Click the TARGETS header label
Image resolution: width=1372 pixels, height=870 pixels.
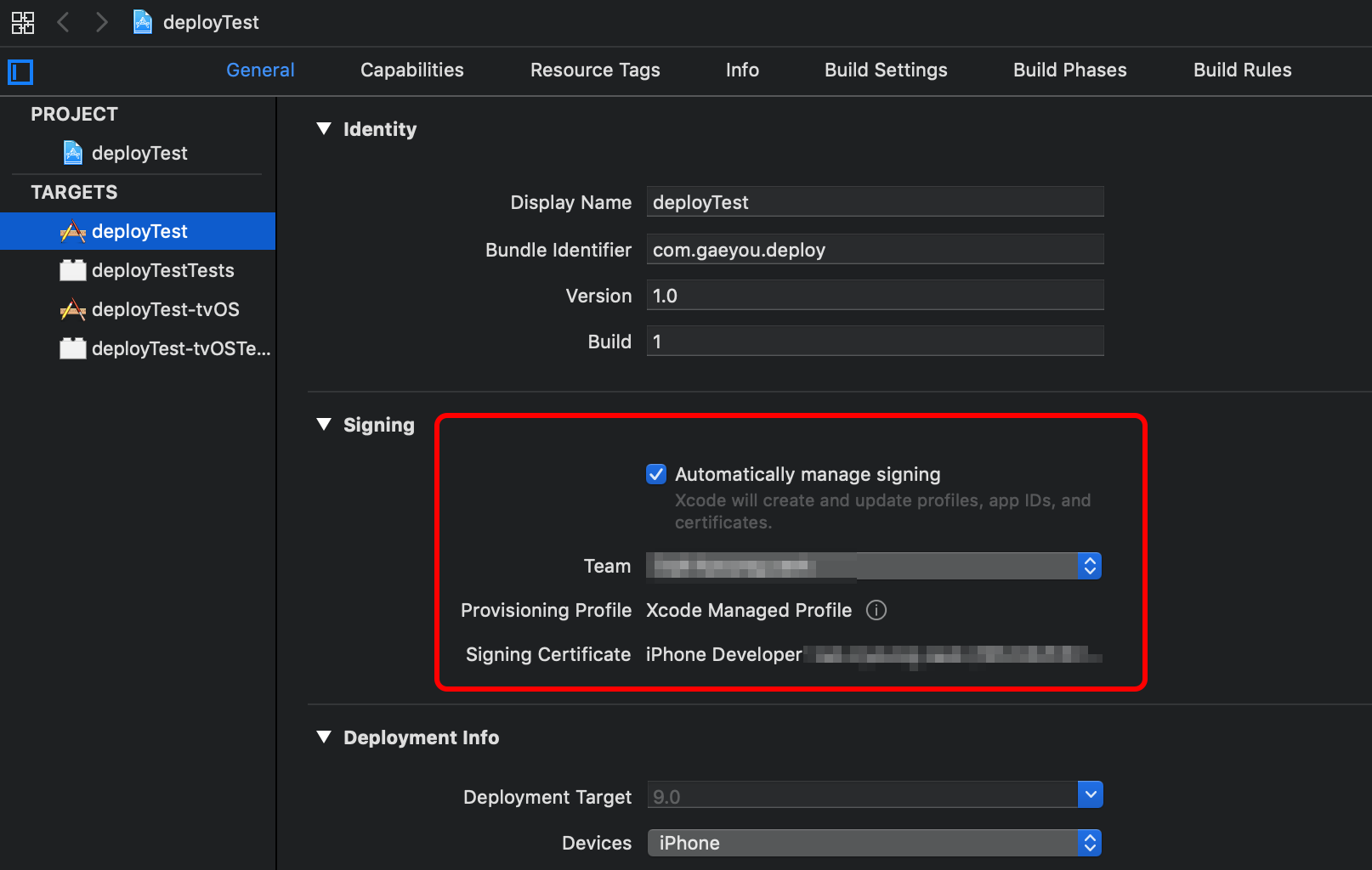click(75, 192)
